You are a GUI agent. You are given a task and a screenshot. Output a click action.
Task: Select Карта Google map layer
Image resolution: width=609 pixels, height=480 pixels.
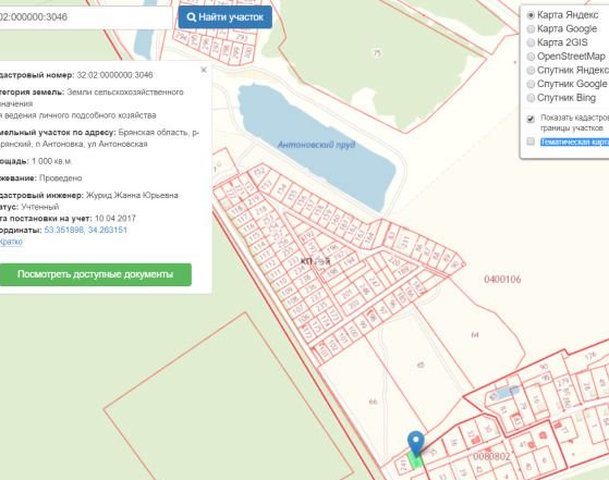pyautogui.click(x=531, y=29)
